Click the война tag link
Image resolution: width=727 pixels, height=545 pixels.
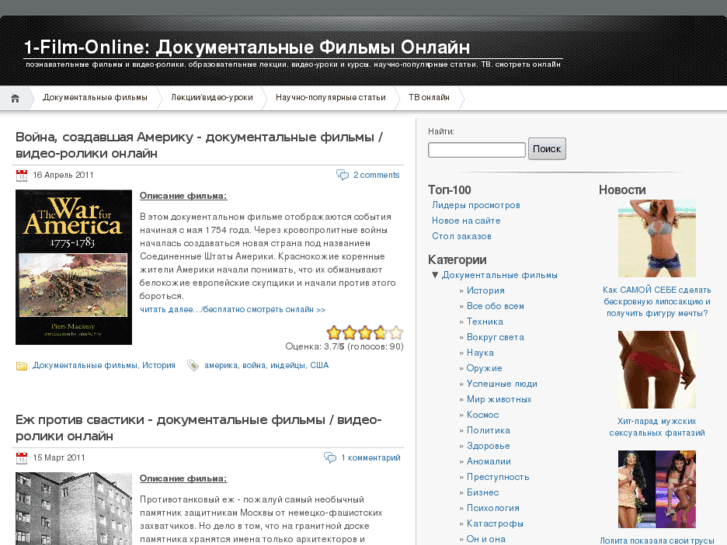pyautogui.click(x=254, y=365)
